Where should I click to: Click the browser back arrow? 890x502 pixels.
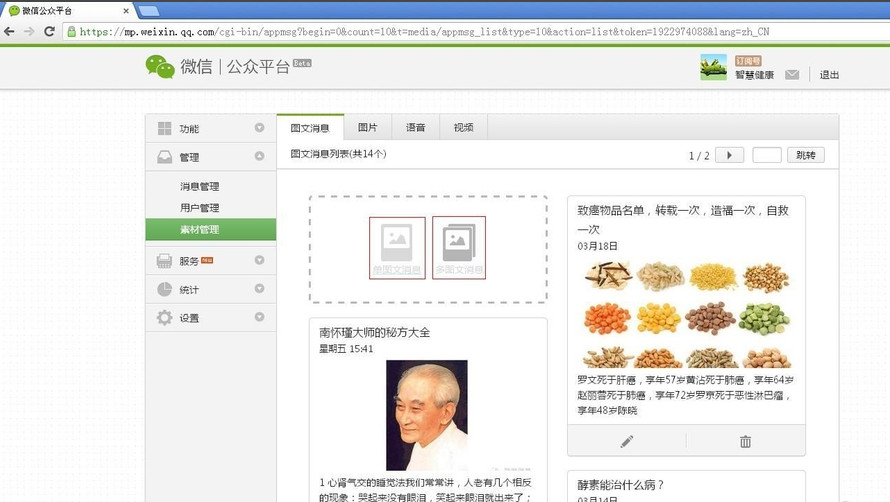10,31
